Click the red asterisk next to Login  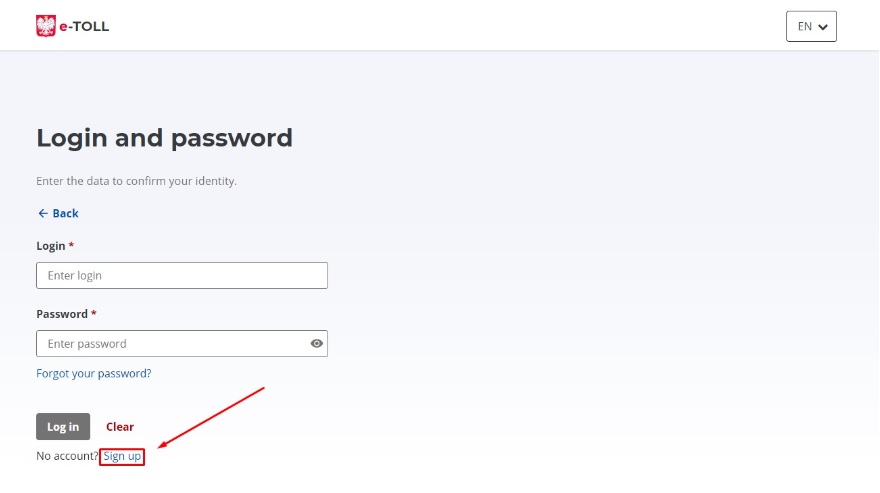pyautogui.click(x=71, y=245)
